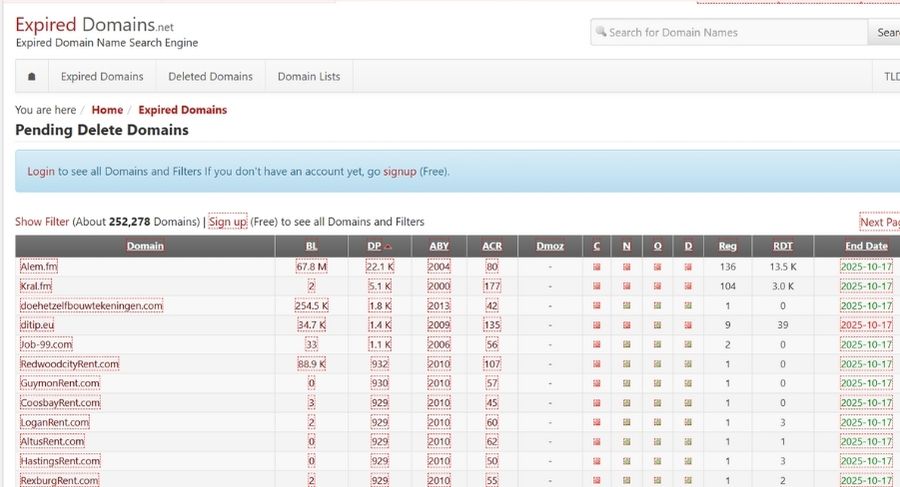
Task: Click the C column status icon for Alem.fm
Action: click(x=597, y=267)
